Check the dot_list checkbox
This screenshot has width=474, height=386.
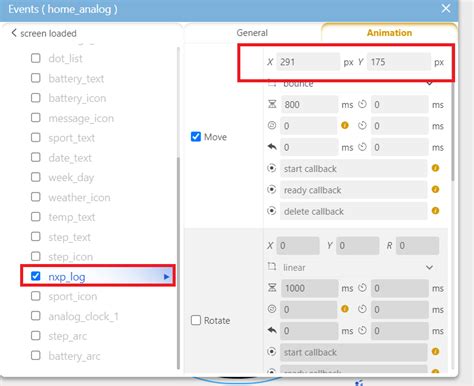tap(36, 58)
